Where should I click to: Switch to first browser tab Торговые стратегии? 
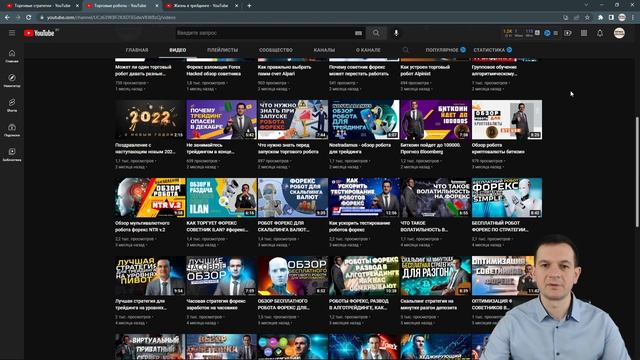[41, 6]
